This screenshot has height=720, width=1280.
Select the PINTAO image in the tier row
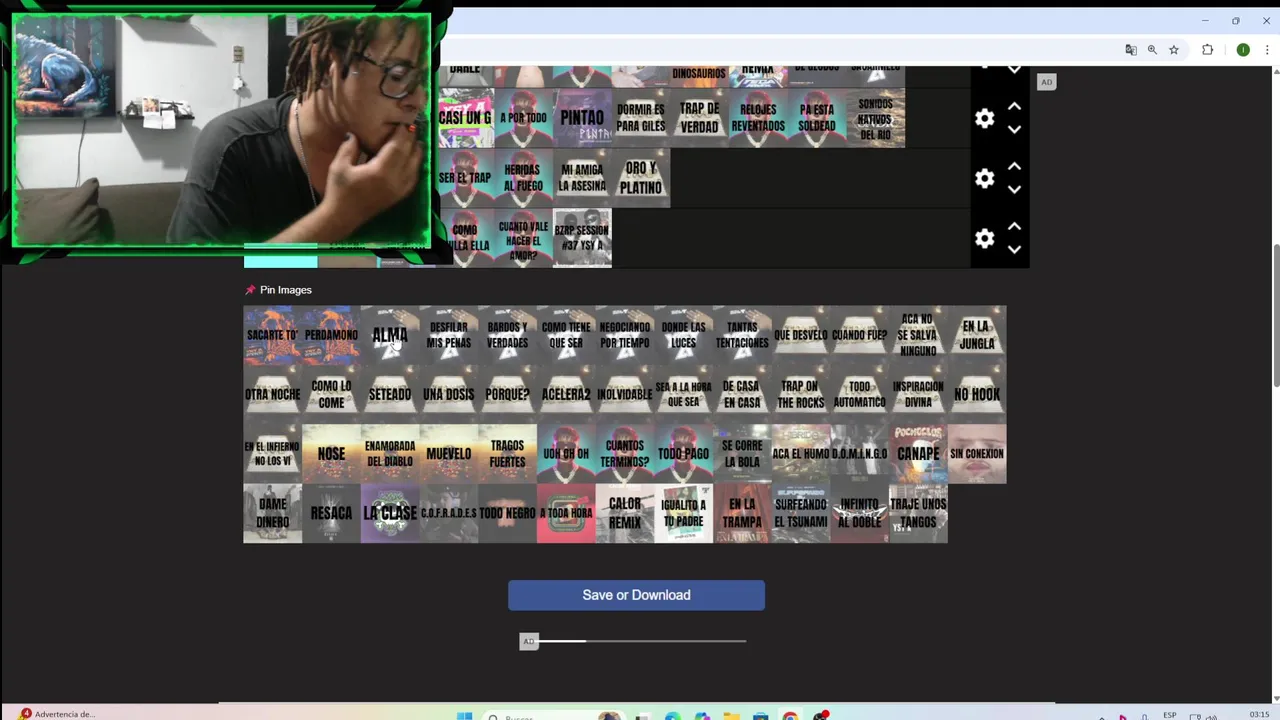click(x=582, y=118)
